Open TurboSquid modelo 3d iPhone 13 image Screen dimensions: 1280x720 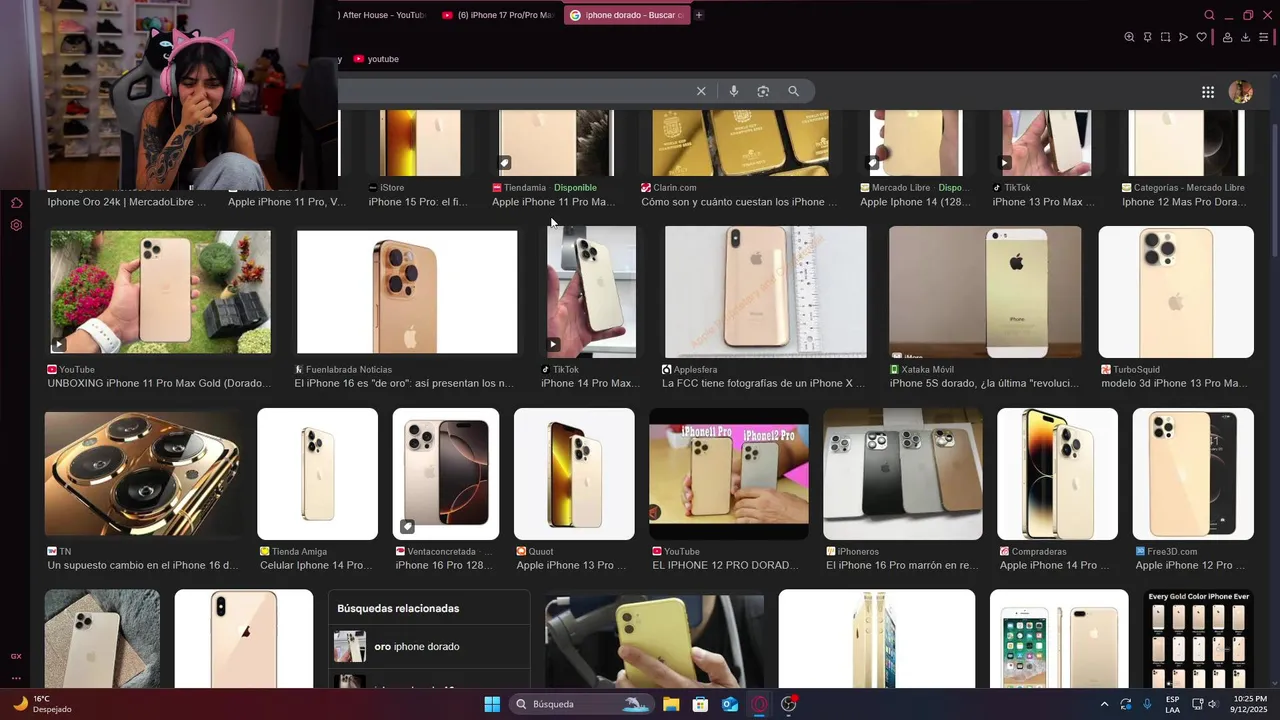1176,291
